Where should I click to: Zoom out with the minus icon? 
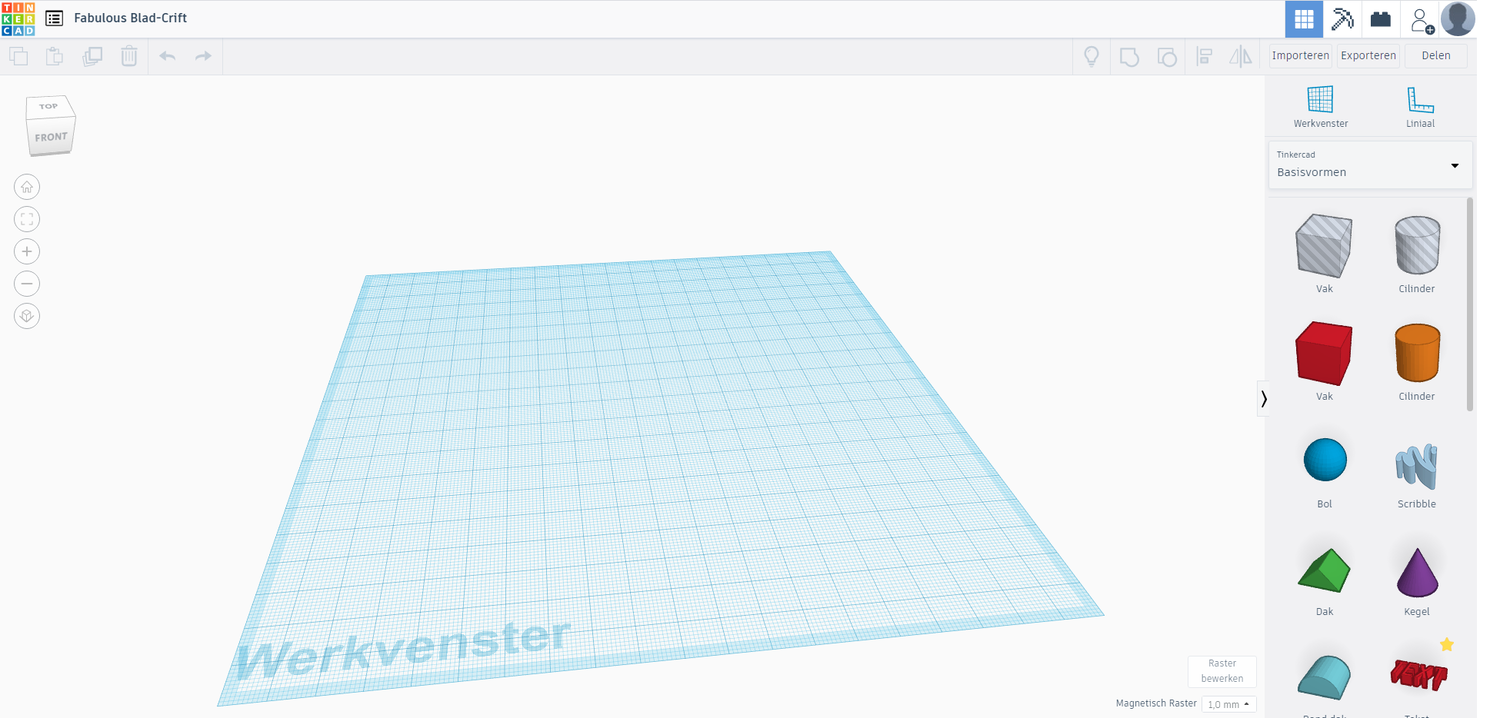click(27, 284)
